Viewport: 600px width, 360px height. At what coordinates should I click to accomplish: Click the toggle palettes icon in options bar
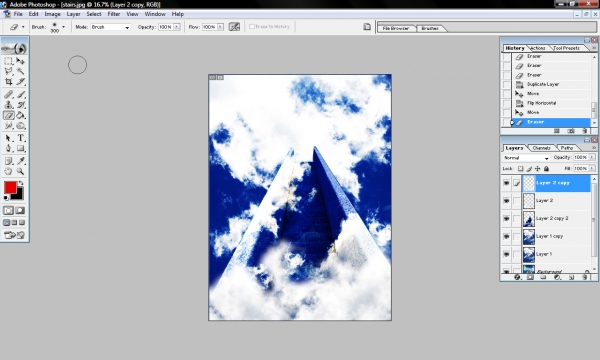[367, 27]
